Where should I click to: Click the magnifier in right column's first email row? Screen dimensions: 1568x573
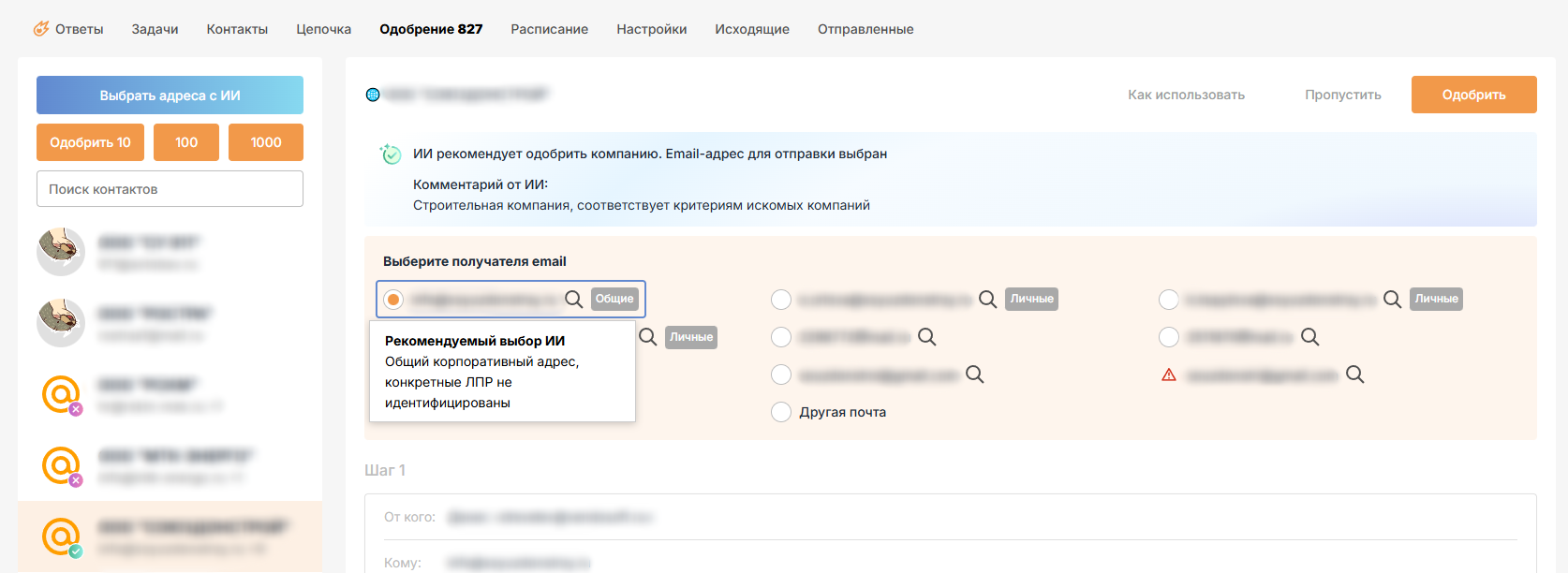[1392, 299]
